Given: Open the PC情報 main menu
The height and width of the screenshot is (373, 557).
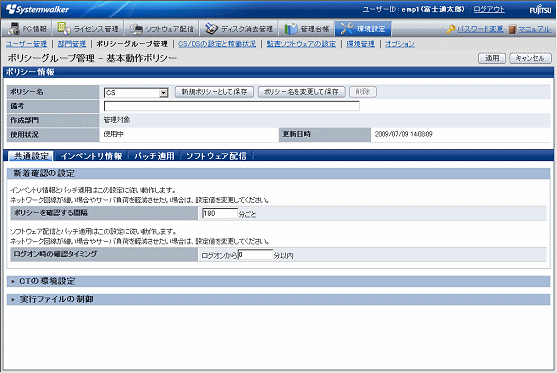Looking at the screenshot, I should (x=27, y=28).
